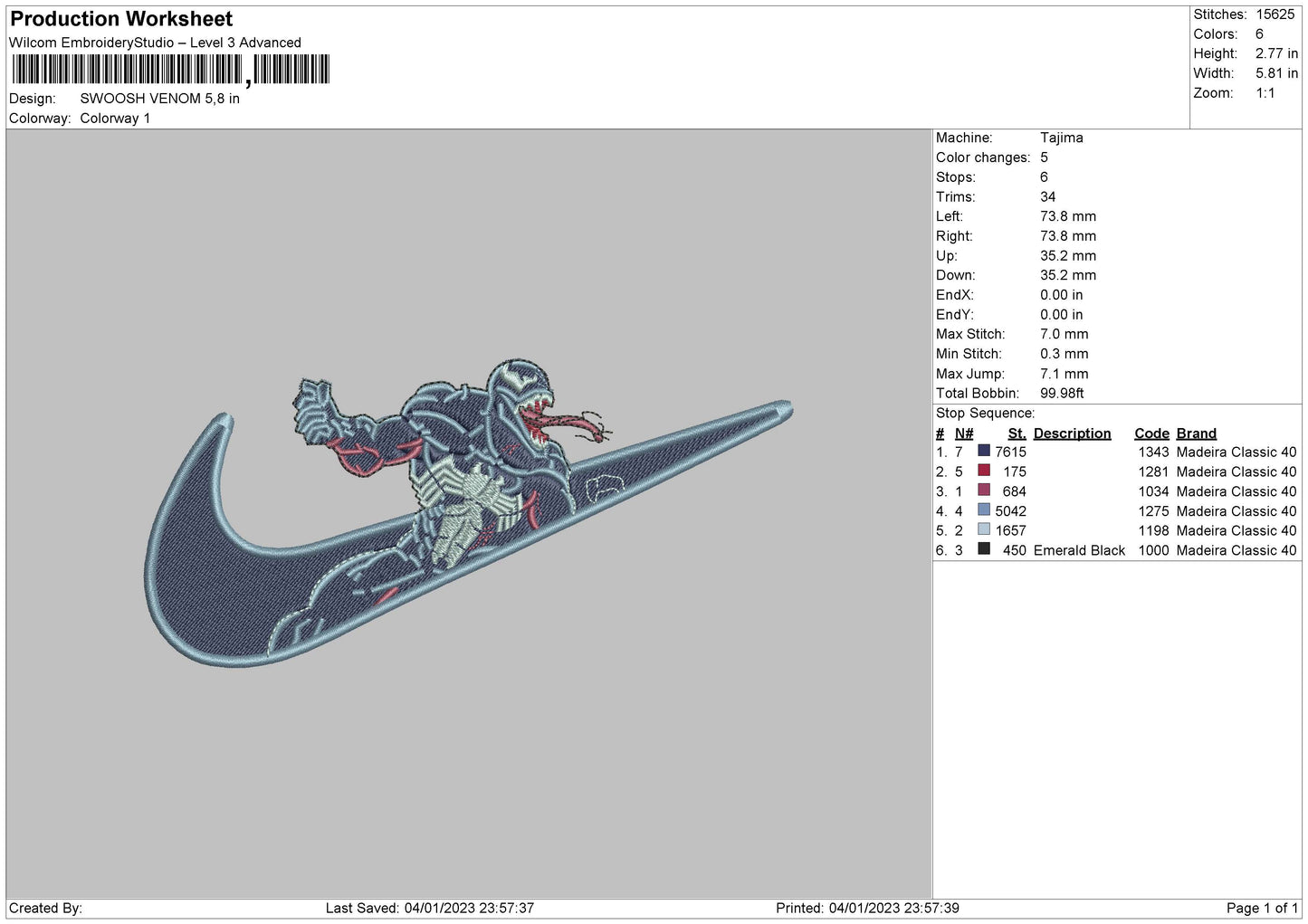This screenshot has width=1308, height=924.
Task: Click the Brand column header
Action: tap(1196, 433)
